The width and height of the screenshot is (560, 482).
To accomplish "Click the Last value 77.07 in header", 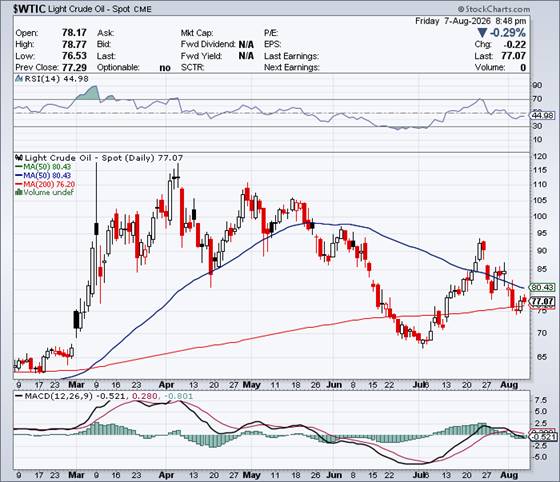I will [x=513, y=56].
